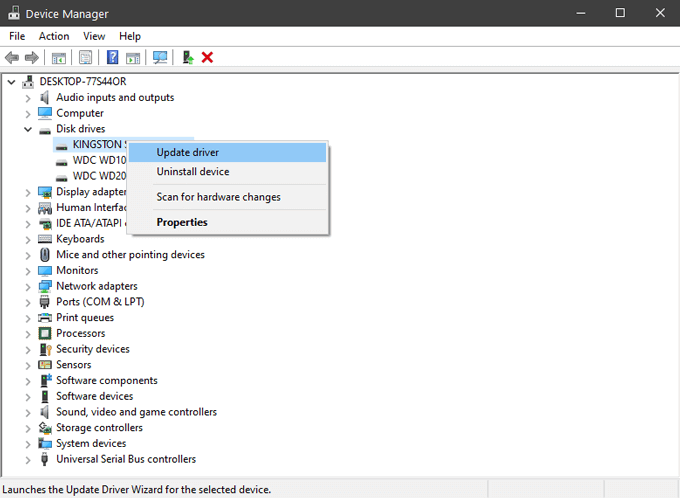Select DESKTOP-77S44OR root node
The height and width of the screenshot is (498, 680).
(x=83, y=81)
